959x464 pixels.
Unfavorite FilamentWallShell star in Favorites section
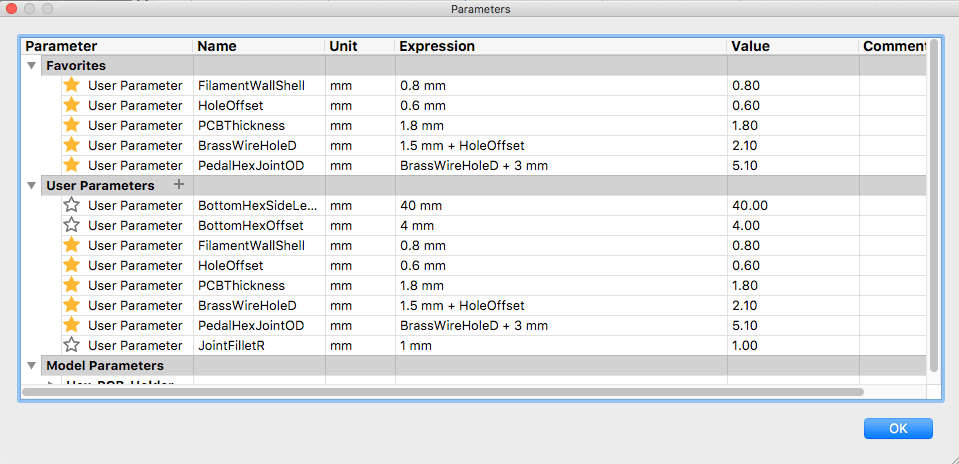tap(72, 85)
